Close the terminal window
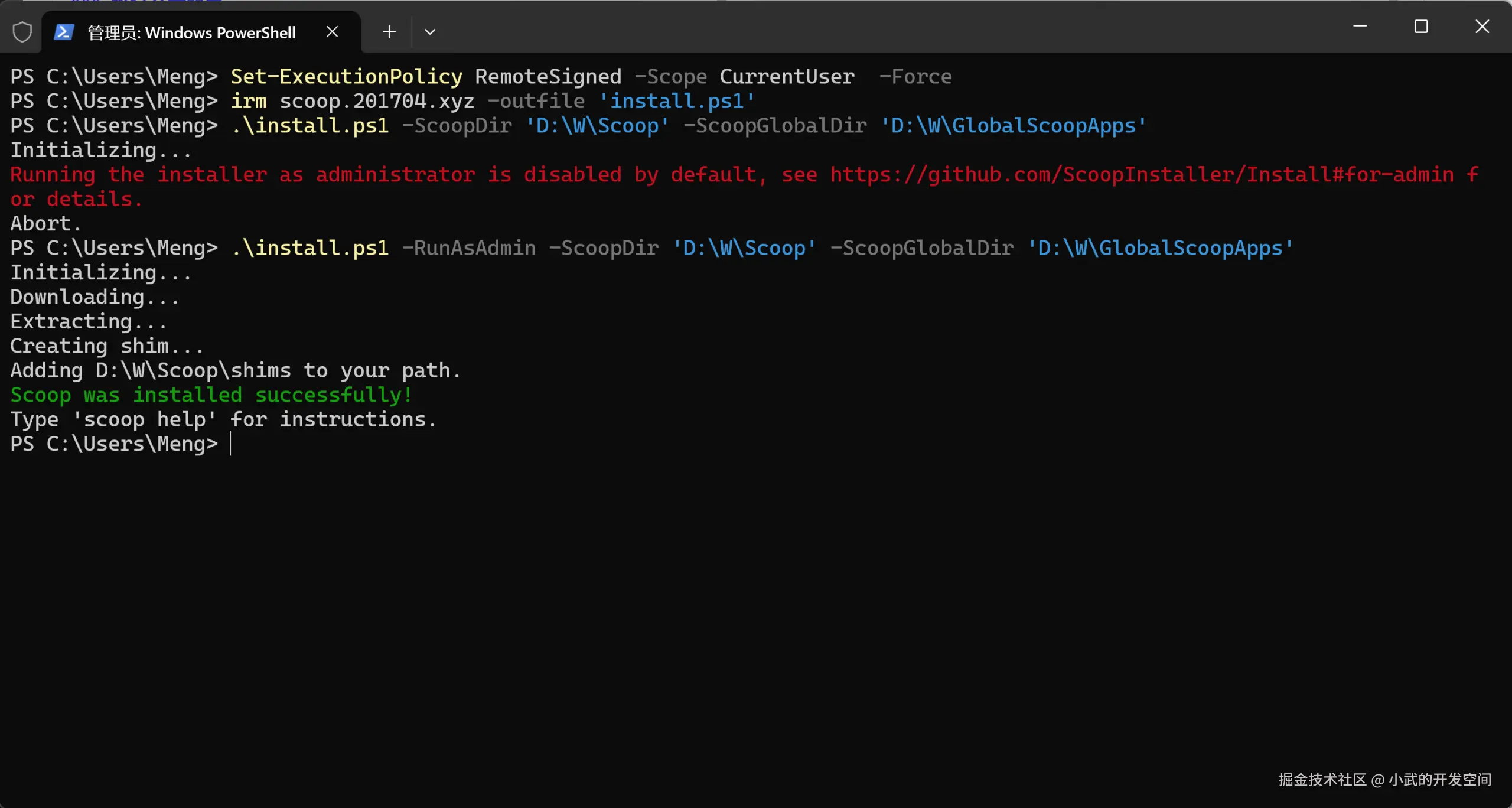 pos(1482,27)
